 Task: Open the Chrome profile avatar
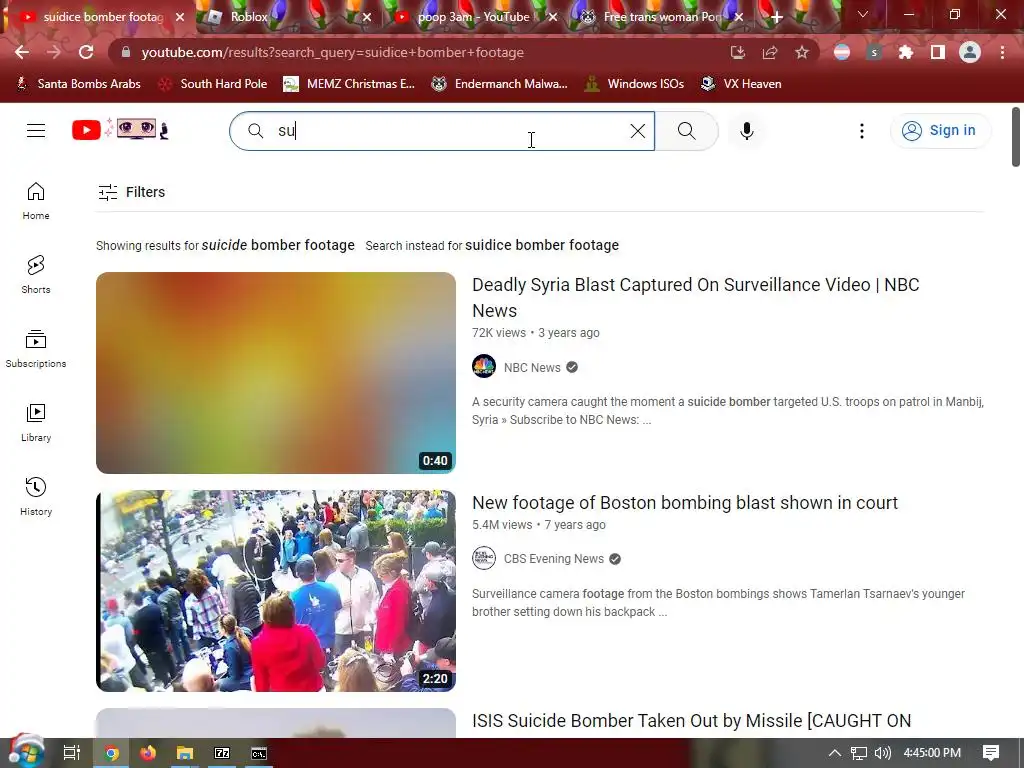pyautogui.click(x=970, y=52)
